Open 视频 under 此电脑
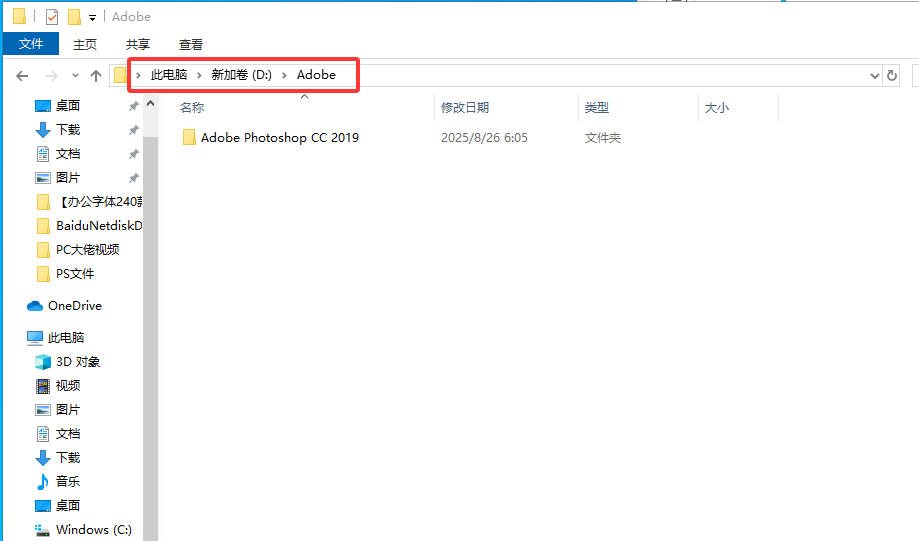Image resolution: width=919 pixels, height=541 pixels. click(x=68, y=386)
